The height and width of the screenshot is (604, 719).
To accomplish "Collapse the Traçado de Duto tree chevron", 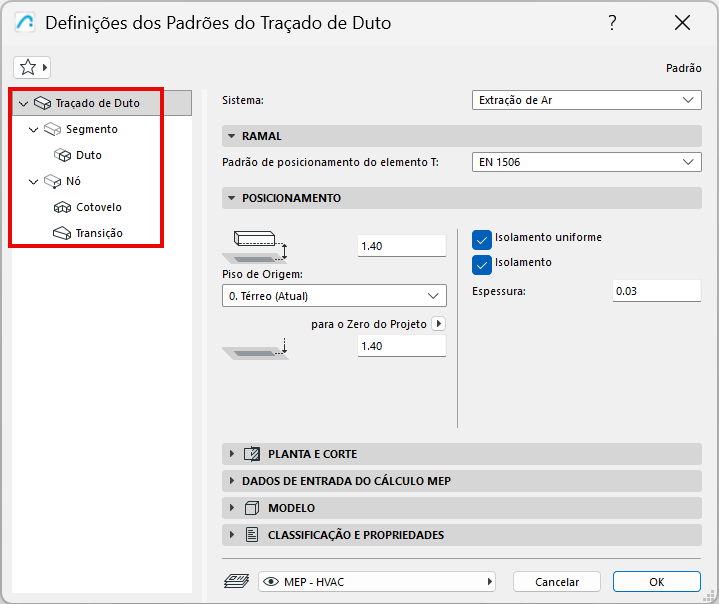I will click(x=23, y=104).
